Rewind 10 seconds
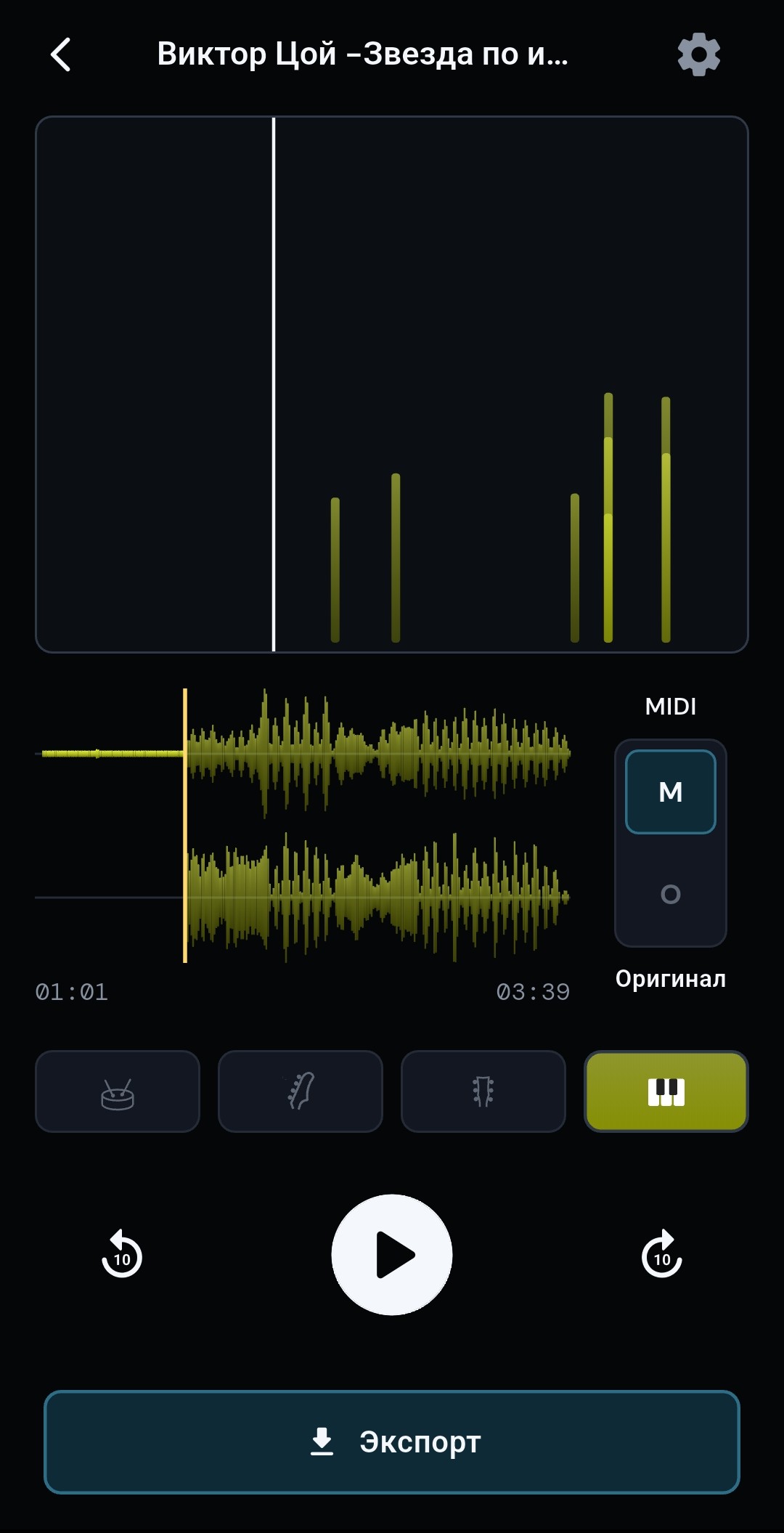Screen dimensions: 784x1533 (x=122, y=1254)
